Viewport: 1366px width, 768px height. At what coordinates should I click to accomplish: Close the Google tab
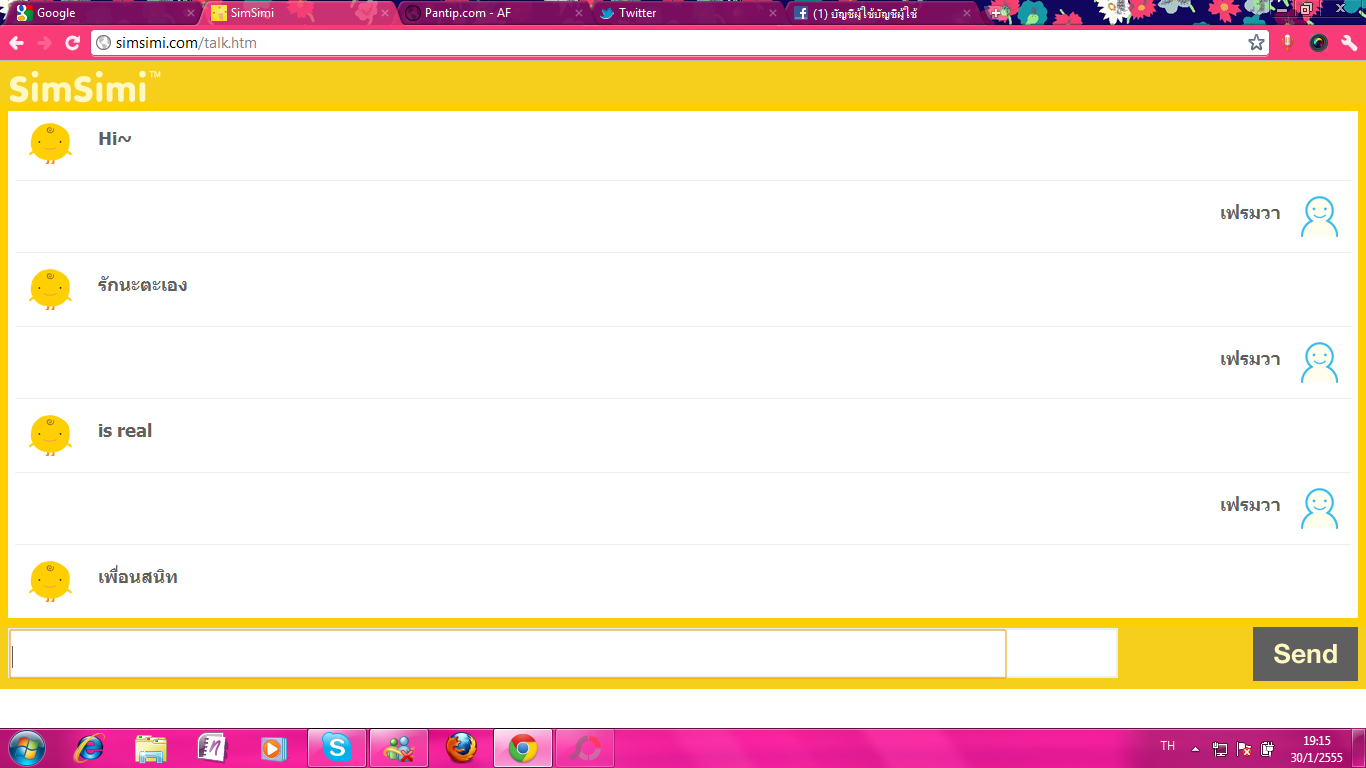click(x=191, y=13)
